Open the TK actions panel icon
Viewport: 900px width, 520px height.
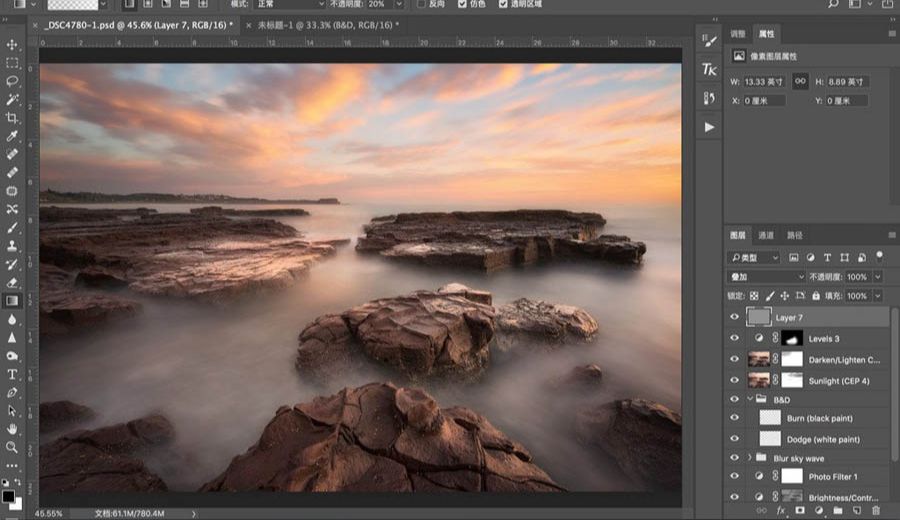point(709,69)
